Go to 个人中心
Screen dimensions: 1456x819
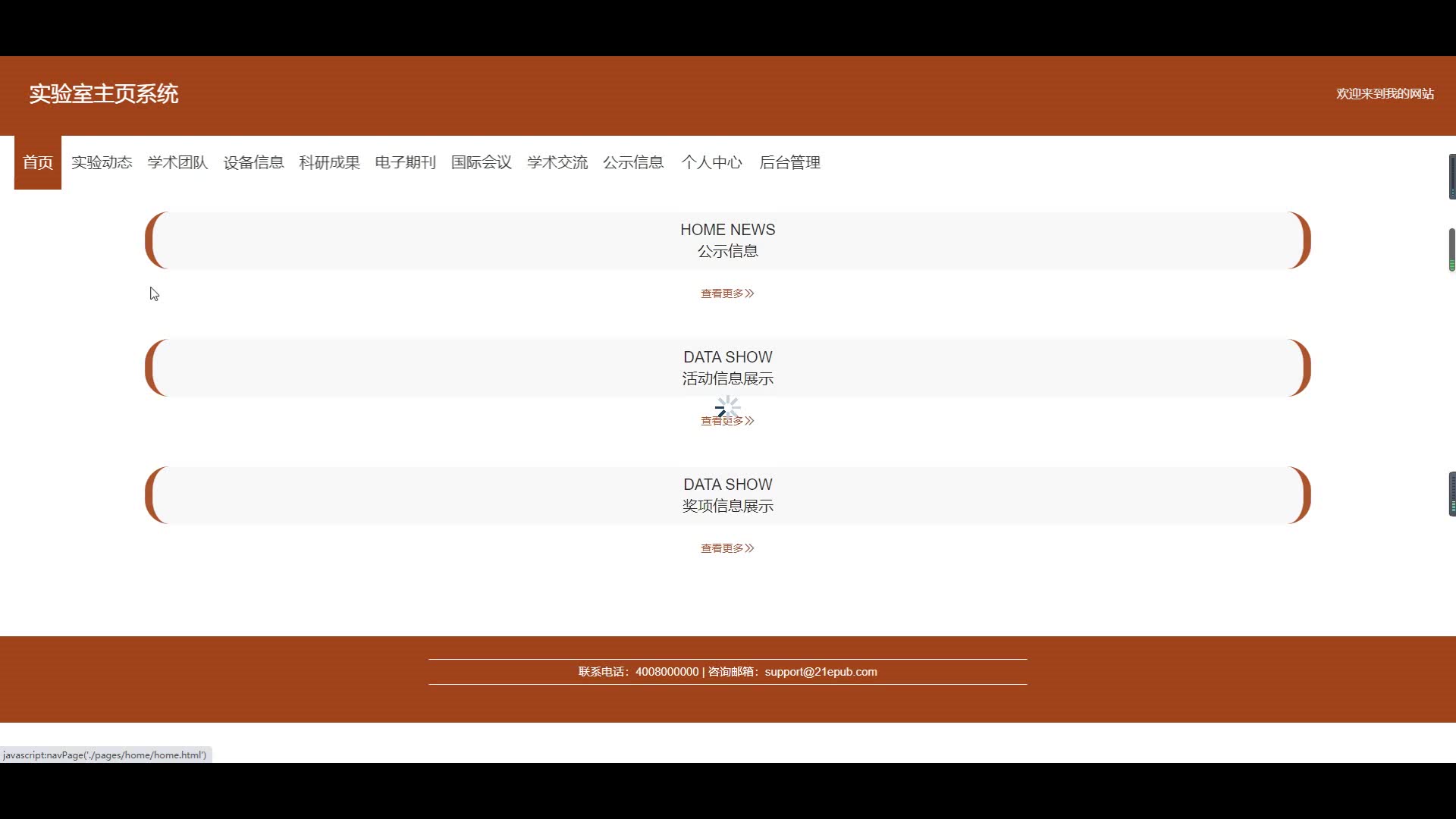(x=711, y=162)
